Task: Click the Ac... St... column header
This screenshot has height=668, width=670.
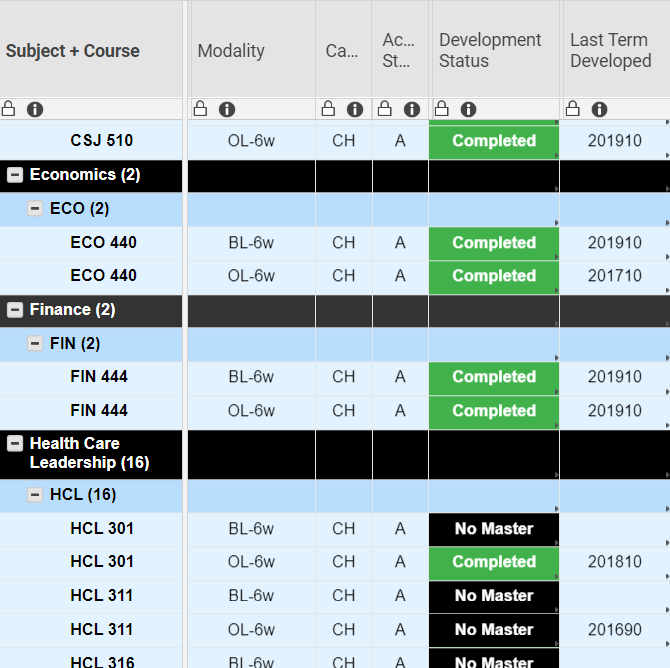Action: click(398, 50)
